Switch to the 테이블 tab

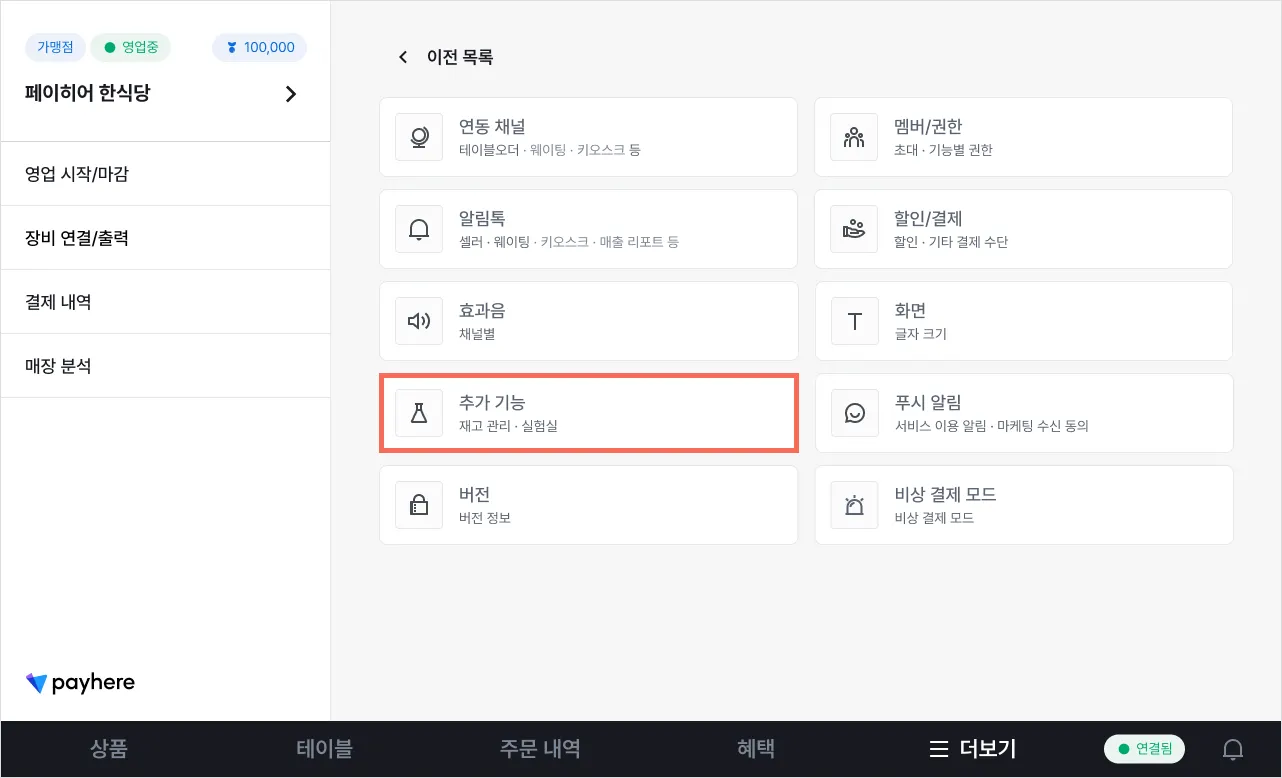[324, 749]
